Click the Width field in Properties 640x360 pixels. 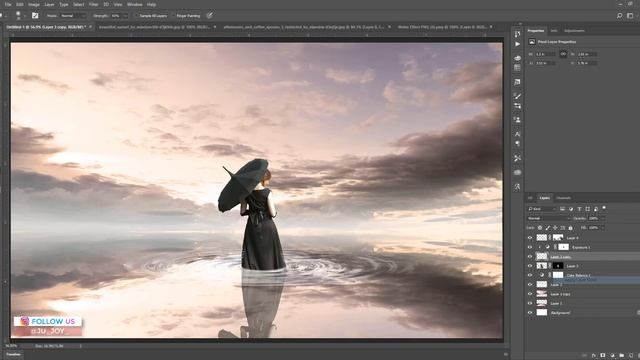point(545,54)
